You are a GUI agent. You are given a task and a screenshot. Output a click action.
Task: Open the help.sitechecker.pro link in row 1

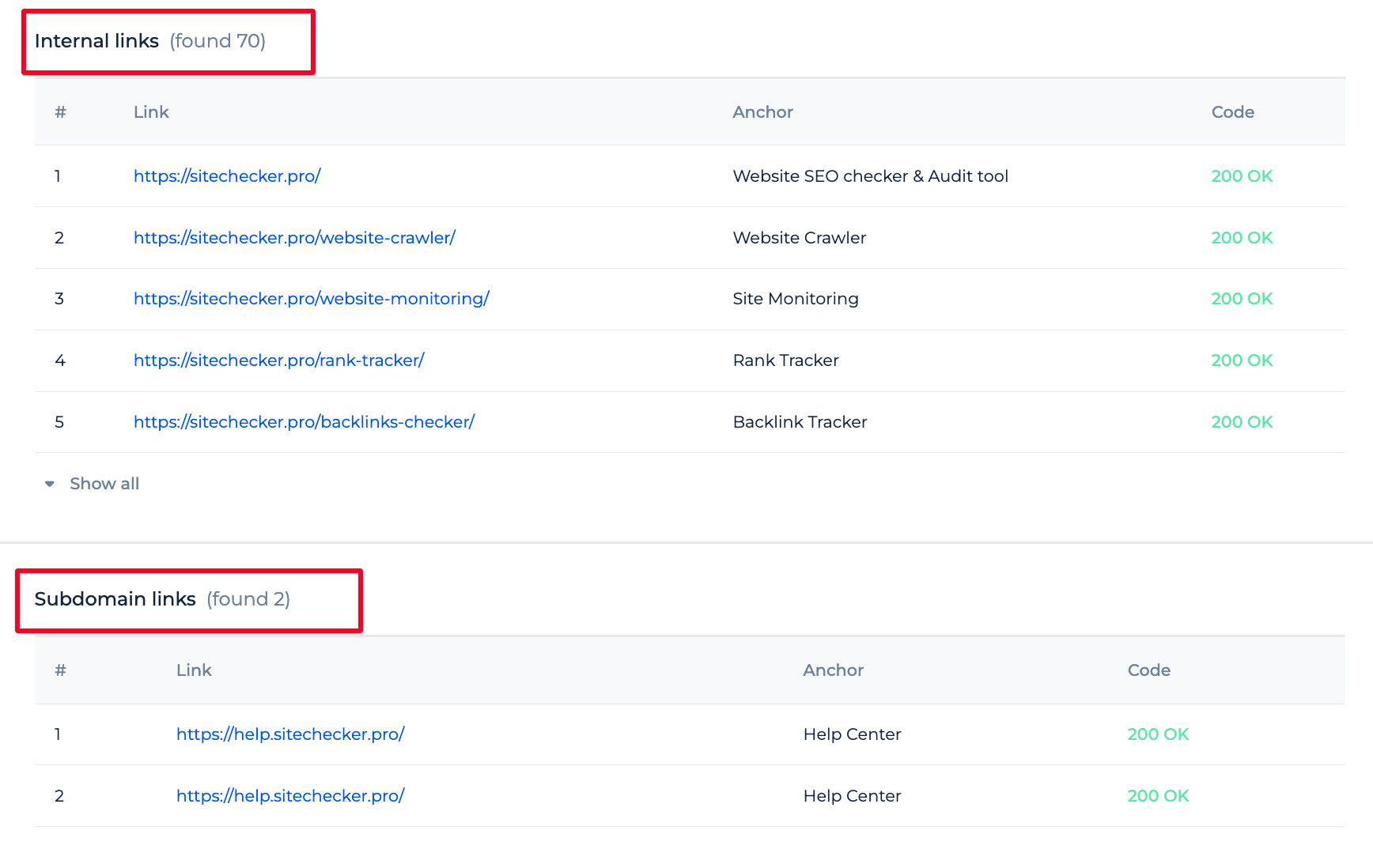pos(290,734)
